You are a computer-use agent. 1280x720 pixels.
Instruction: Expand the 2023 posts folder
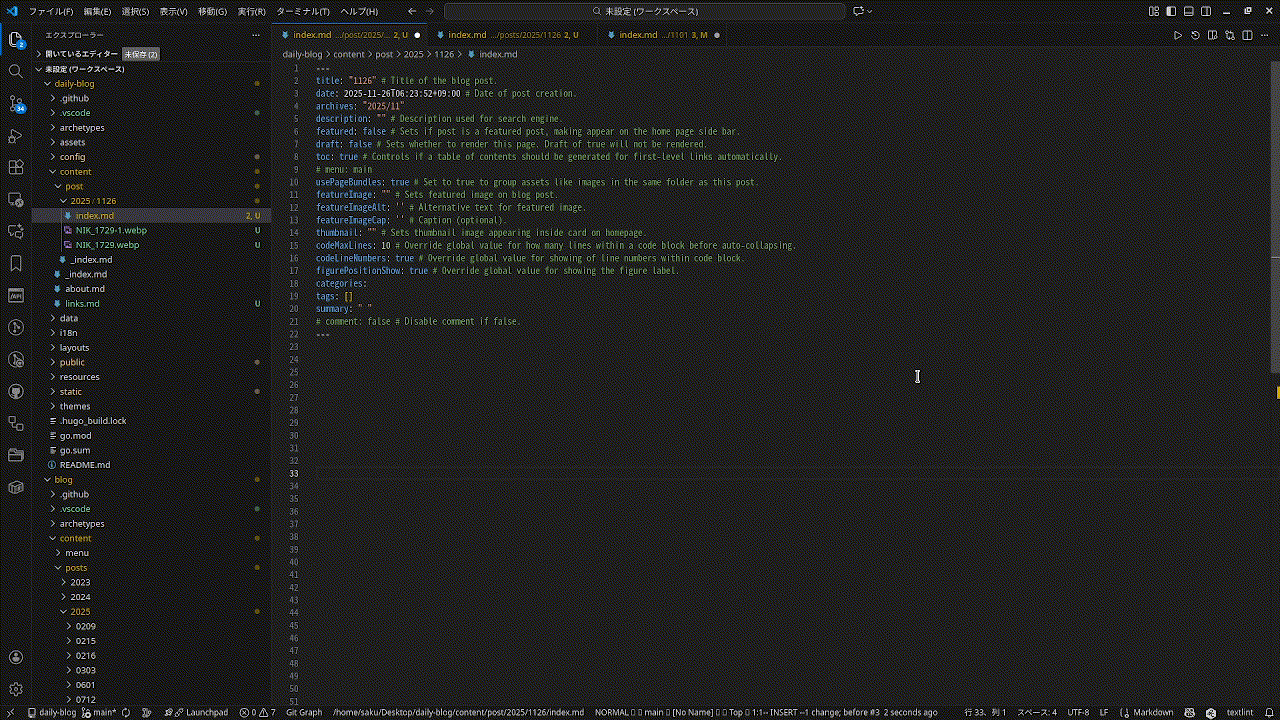[x=79, y=582]
